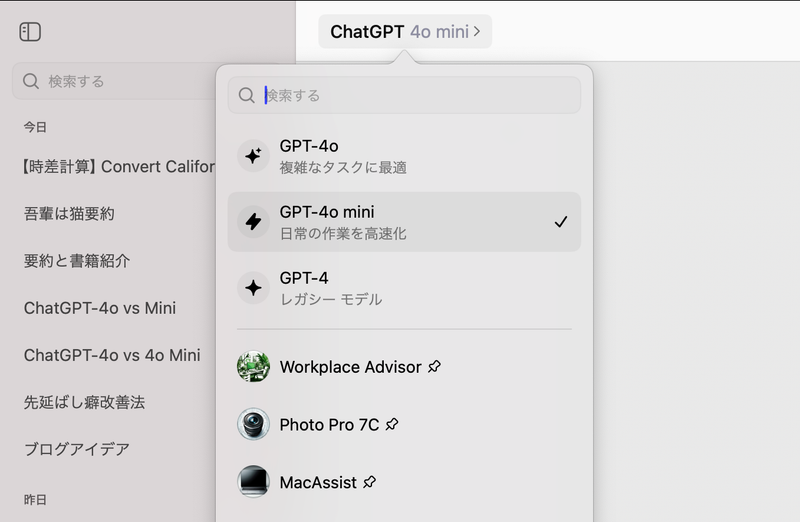
Task: Select the GPT-4 legacy model
Action: (404, 288)
